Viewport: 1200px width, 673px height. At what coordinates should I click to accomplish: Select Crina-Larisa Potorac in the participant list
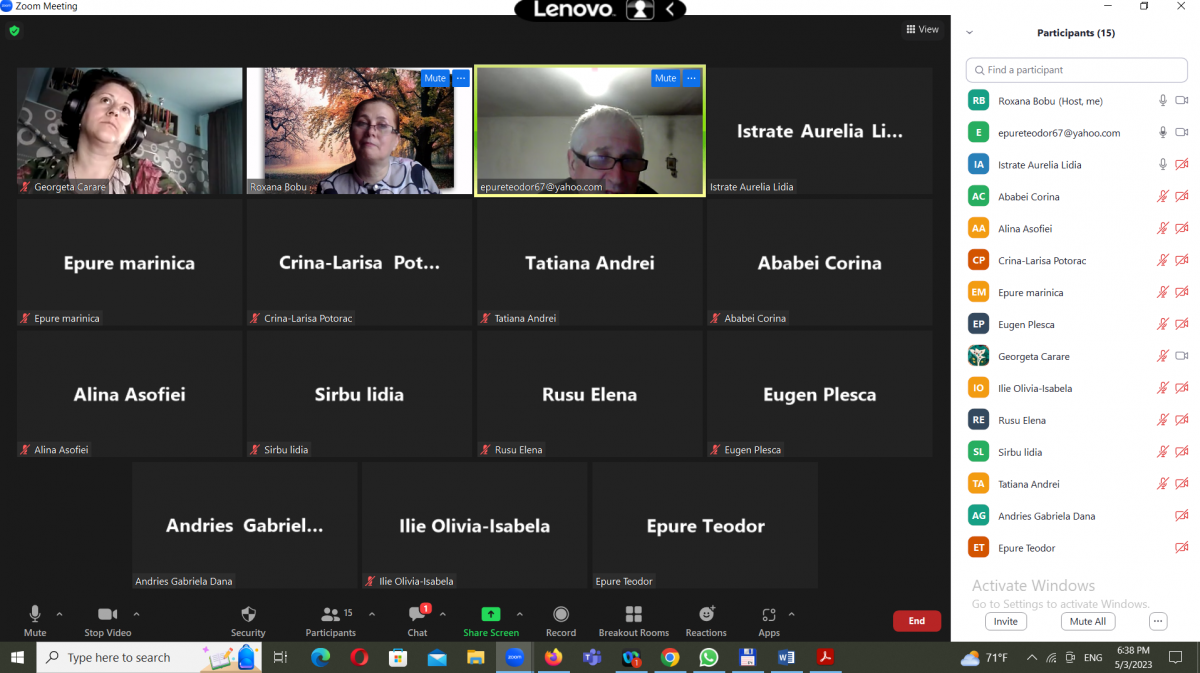point(1076,261)
